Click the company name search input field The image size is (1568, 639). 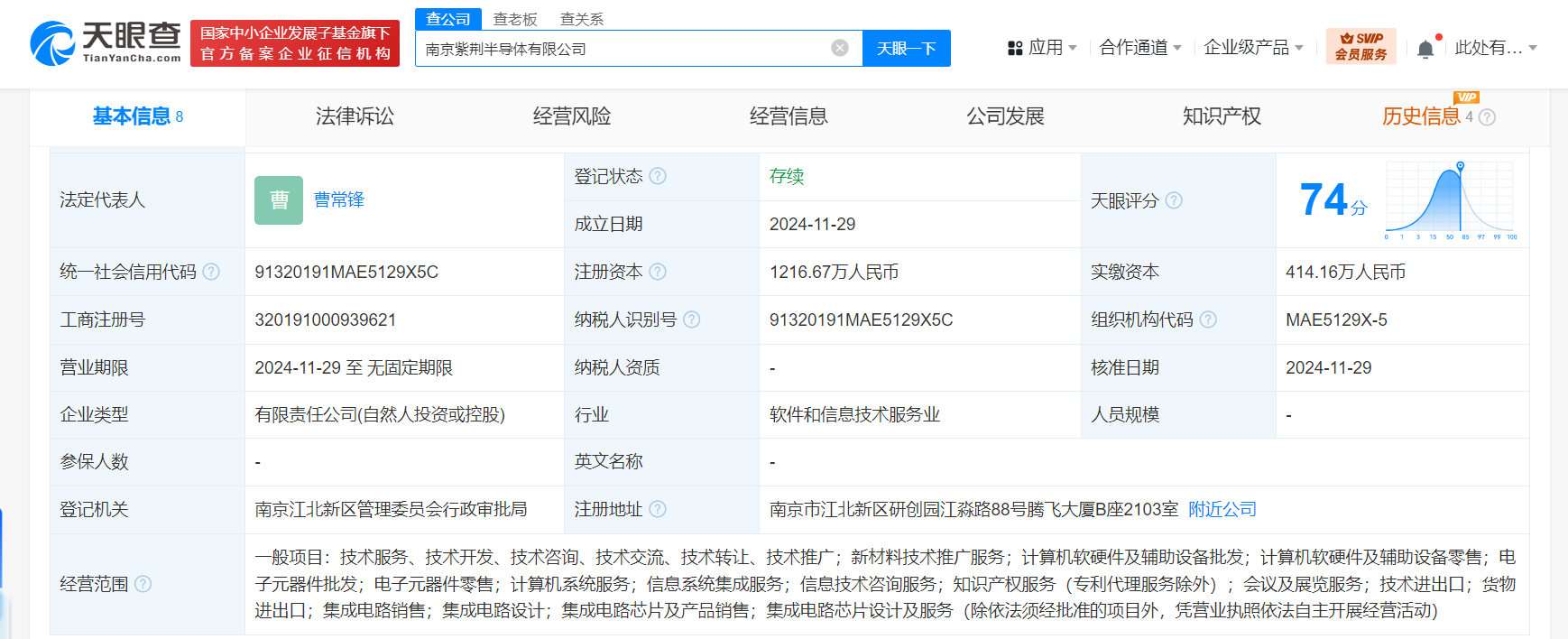click(623, 49)
